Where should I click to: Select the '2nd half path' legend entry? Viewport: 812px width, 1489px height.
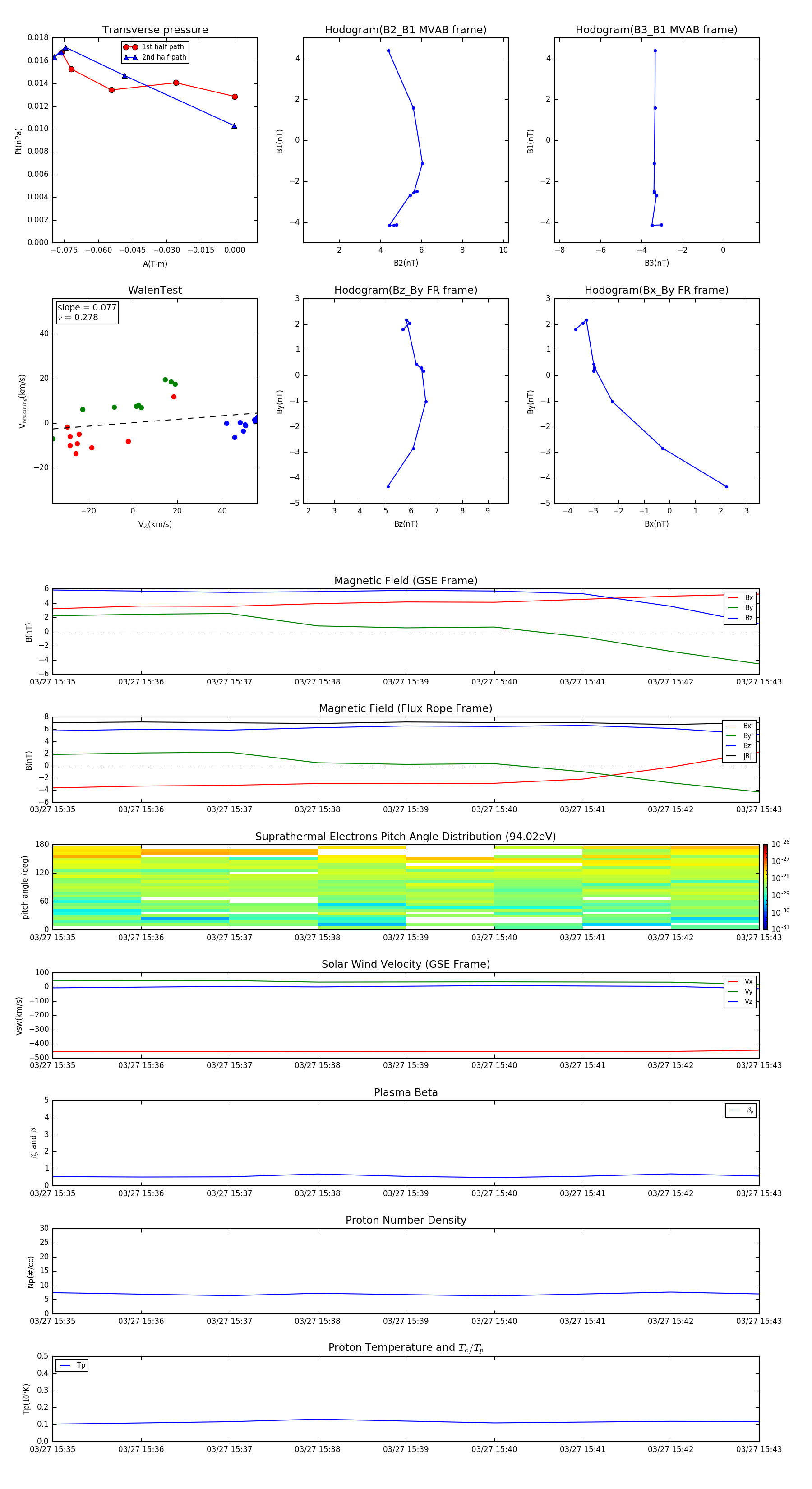click(x=155, y=57)
